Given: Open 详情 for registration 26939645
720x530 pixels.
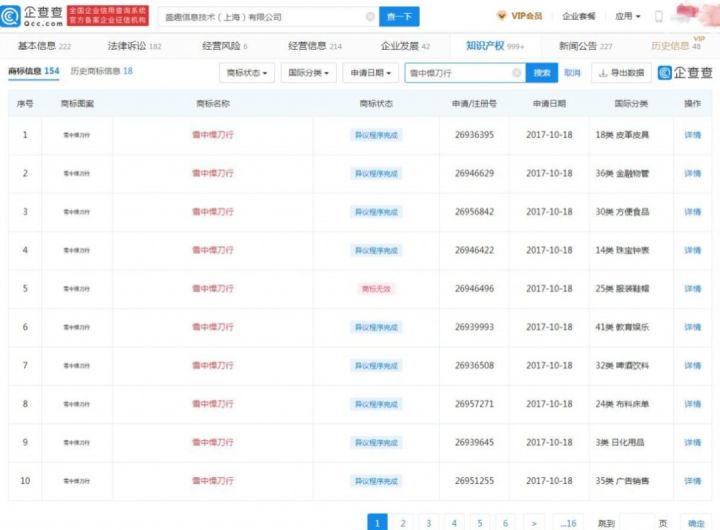Looking at the screenshot, I should point(692,442).
